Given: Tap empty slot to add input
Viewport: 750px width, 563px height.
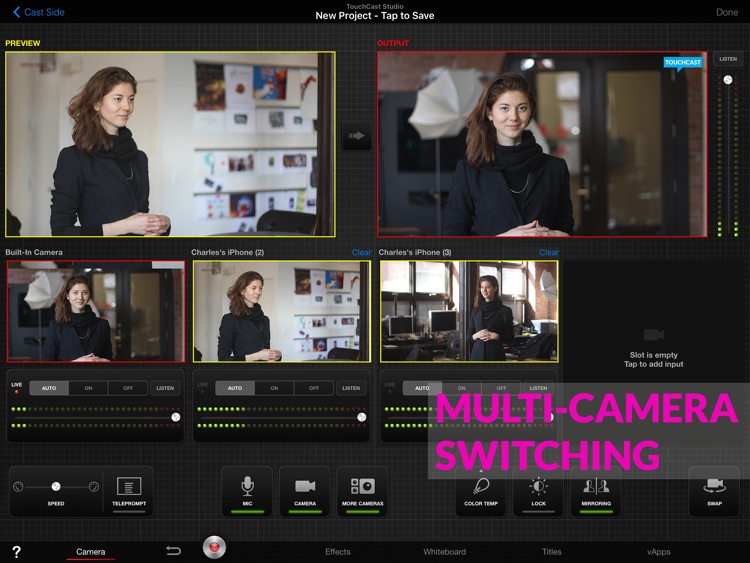Looking at the screenshot, I should (653, 360).
